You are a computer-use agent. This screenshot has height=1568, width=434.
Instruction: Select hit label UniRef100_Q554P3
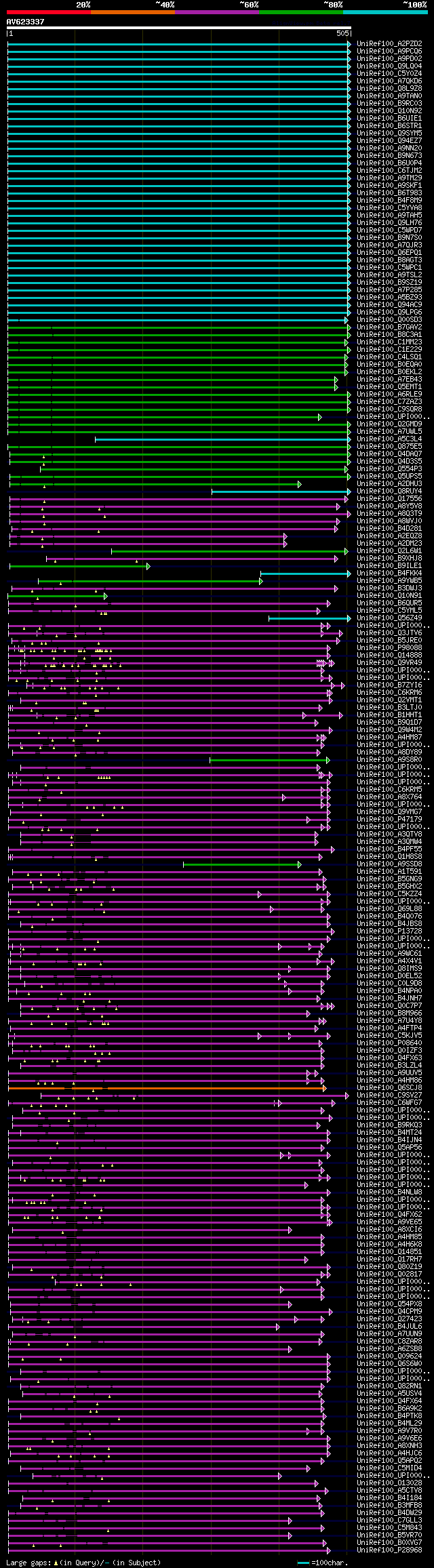click(x=389, y=468)
